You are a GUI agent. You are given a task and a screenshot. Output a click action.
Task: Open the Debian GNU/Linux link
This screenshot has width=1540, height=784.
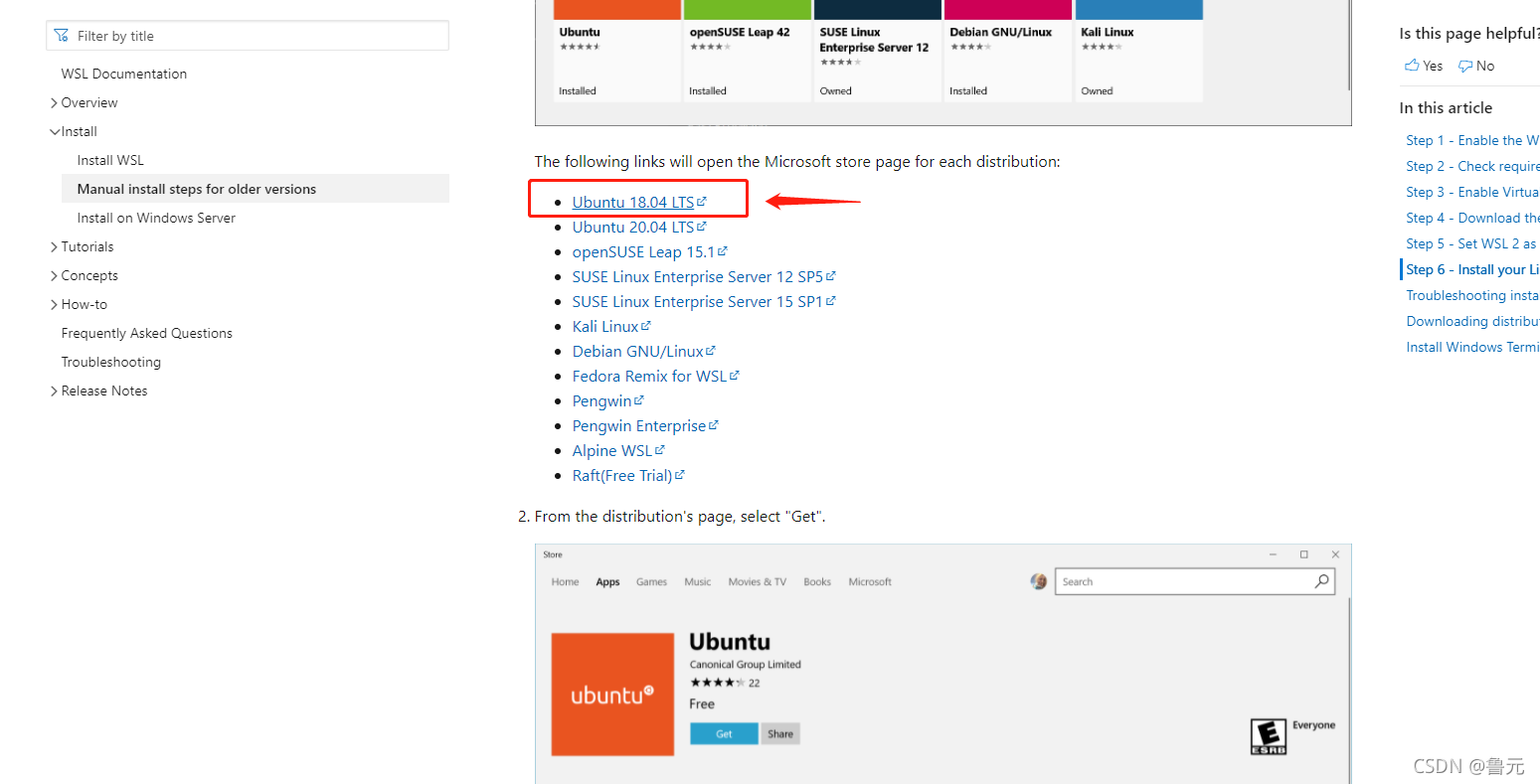click(x=638, y=351)
